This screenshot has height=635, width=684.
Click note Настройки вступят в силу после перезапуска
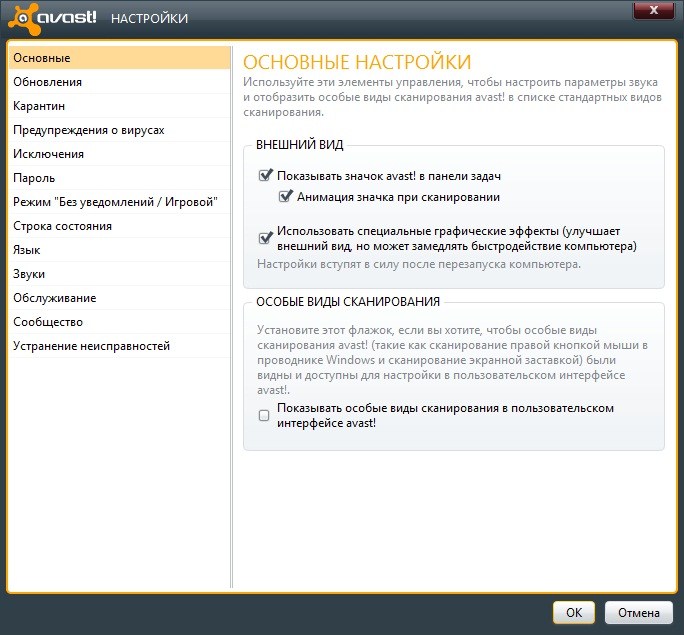pyautogui.click(x=419, y=264)
